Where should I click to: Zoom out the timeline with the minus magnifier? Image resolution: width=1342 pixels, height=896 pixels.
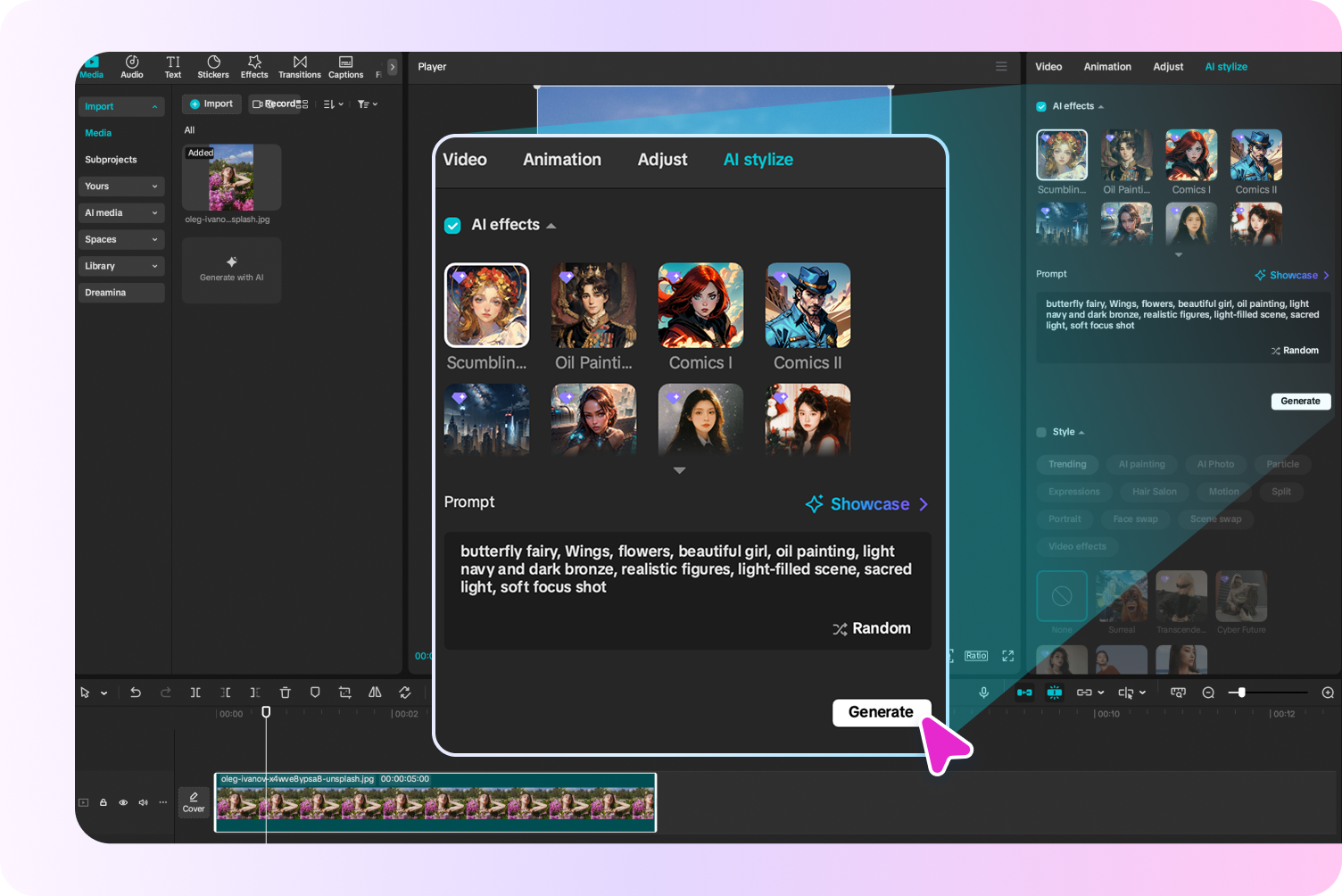1208,693
